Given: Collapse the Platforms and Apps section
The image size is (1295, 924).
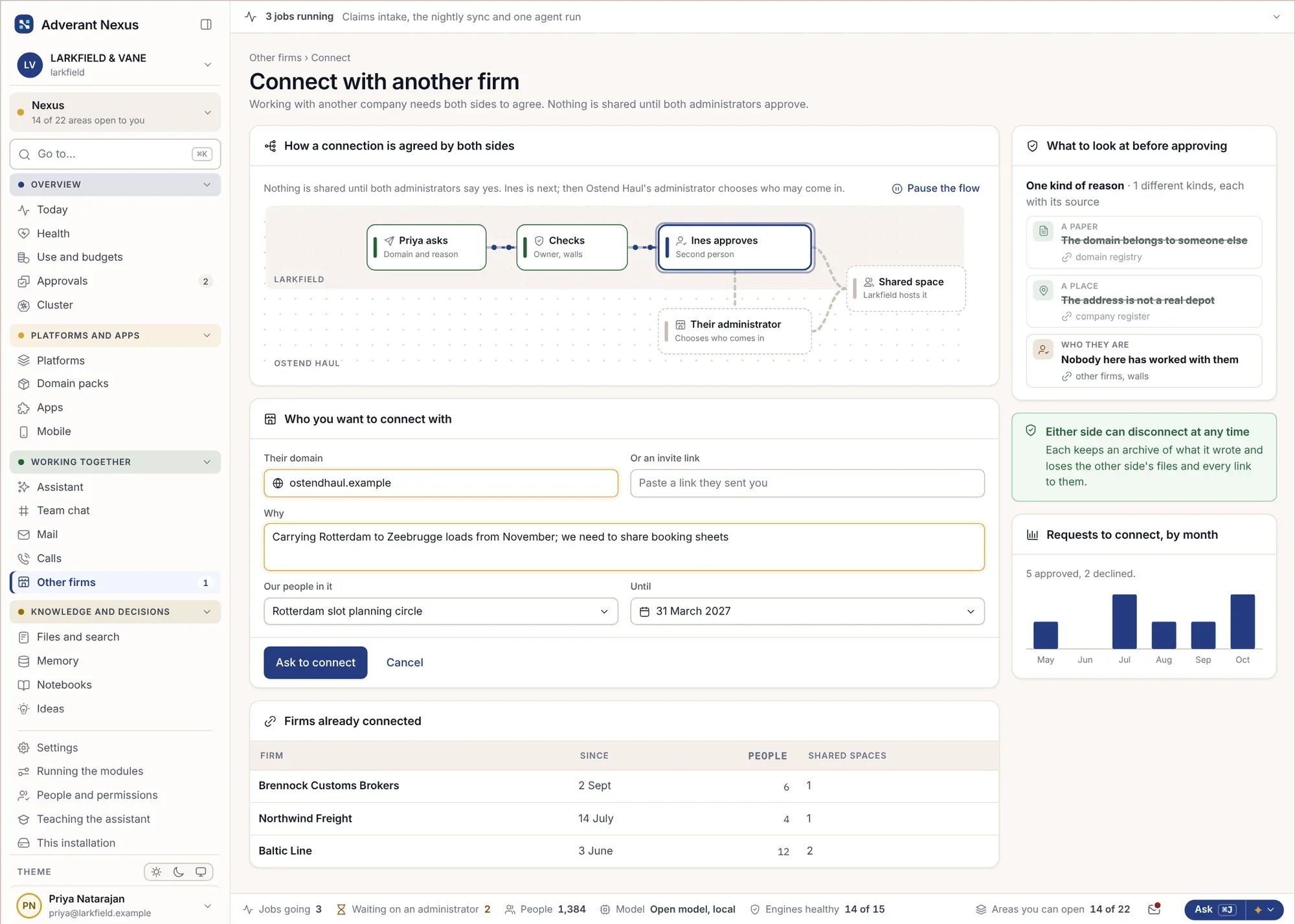Looking at the screenshot, I should point(115,335).
